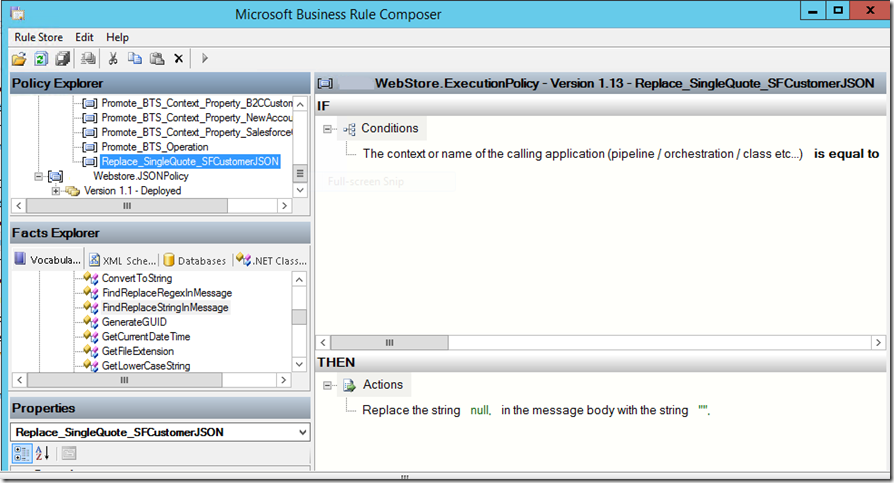This screenshot has height=483, width=894.
Task: Select the Replace_SingleQuote_SFCustomerJSON rule
Action: tap(190, 161)
